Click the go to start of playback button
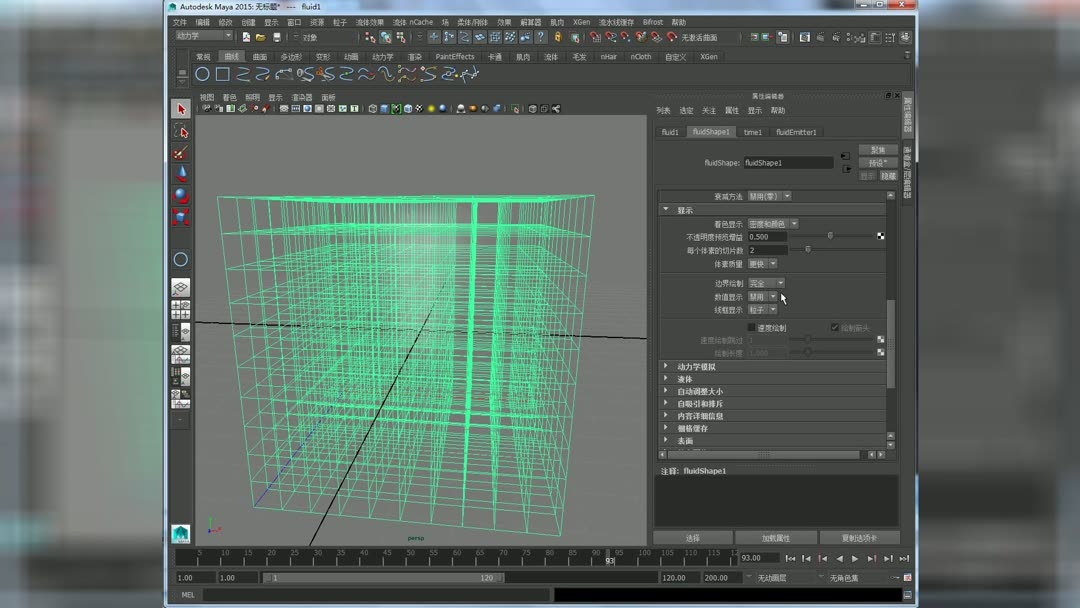The height and width of the screenshot is (608, 1080). click(x=790, y=559)
